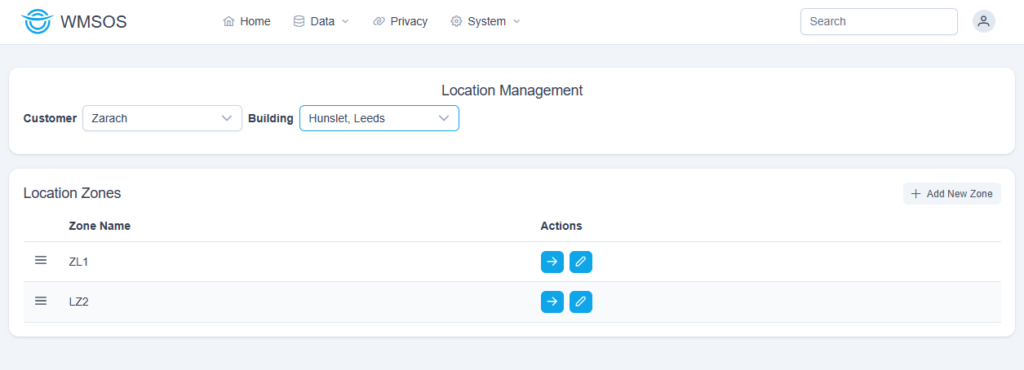1024x370 pixels.
Task: Click into the Search input field
Action: (x=878, y=22)
